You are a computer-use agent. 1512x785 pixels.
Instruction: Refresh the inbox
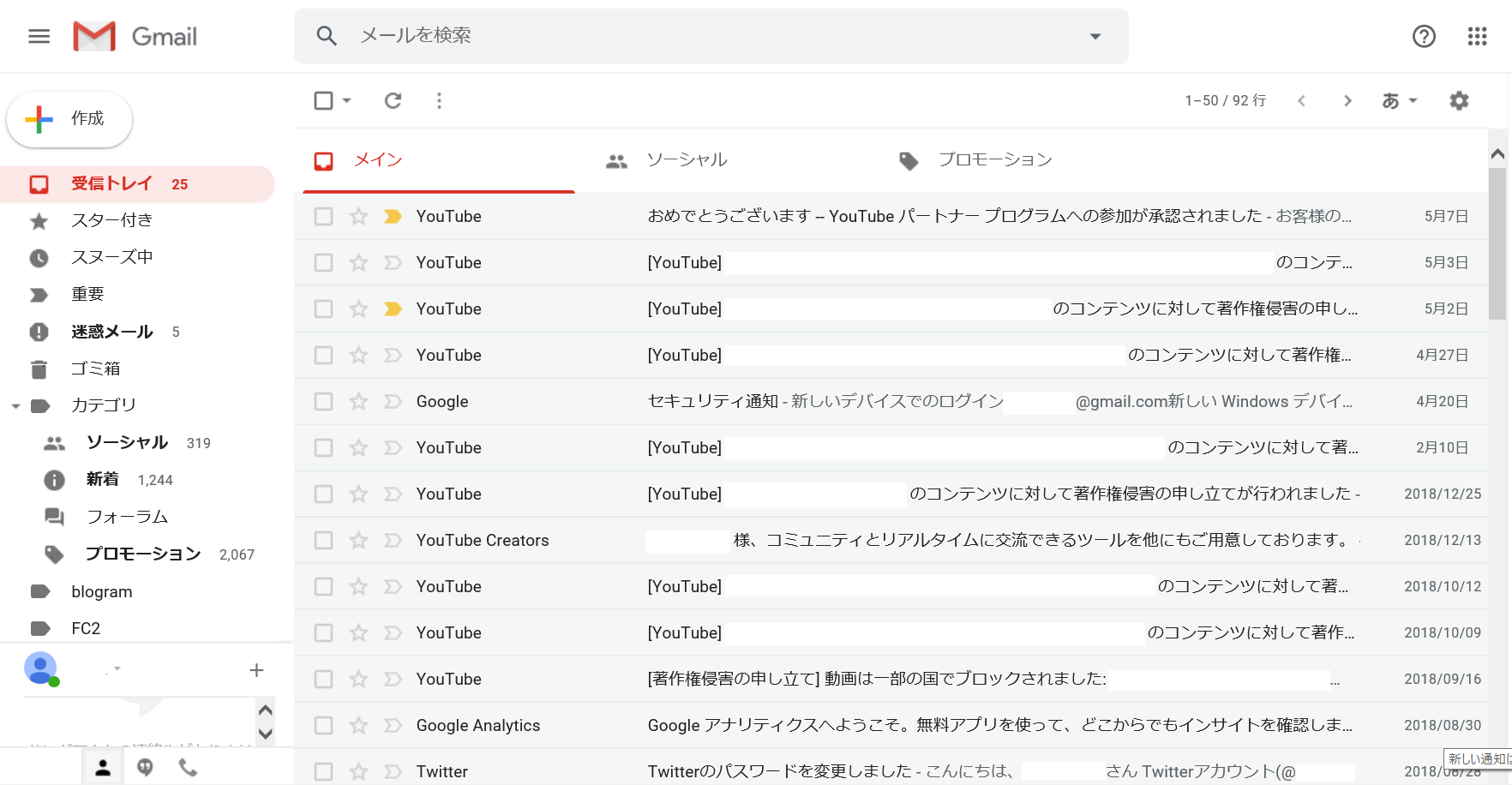[393, 100]
